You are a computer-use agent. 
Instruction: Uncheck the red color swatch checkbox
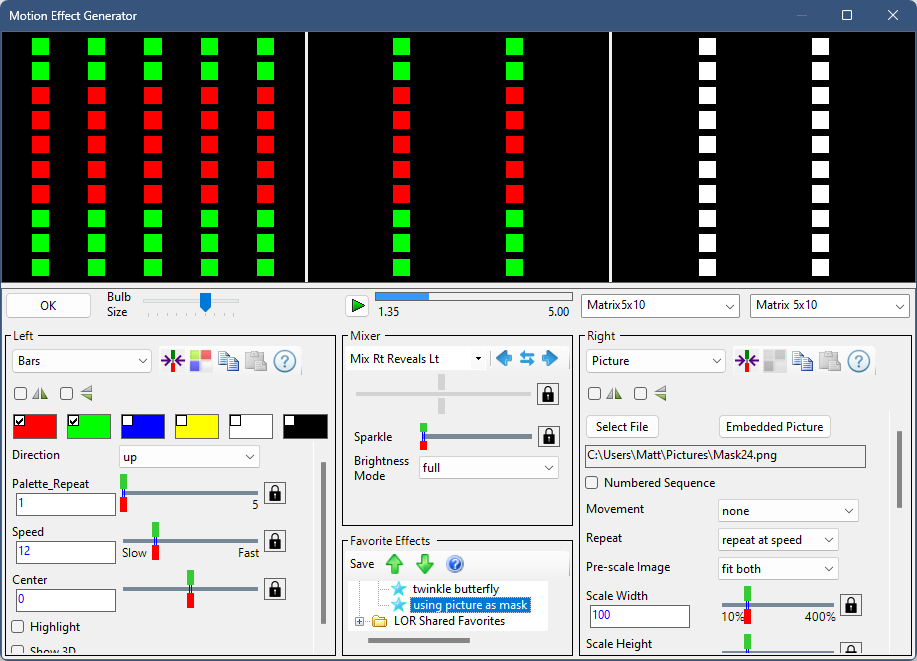[19, 421]
